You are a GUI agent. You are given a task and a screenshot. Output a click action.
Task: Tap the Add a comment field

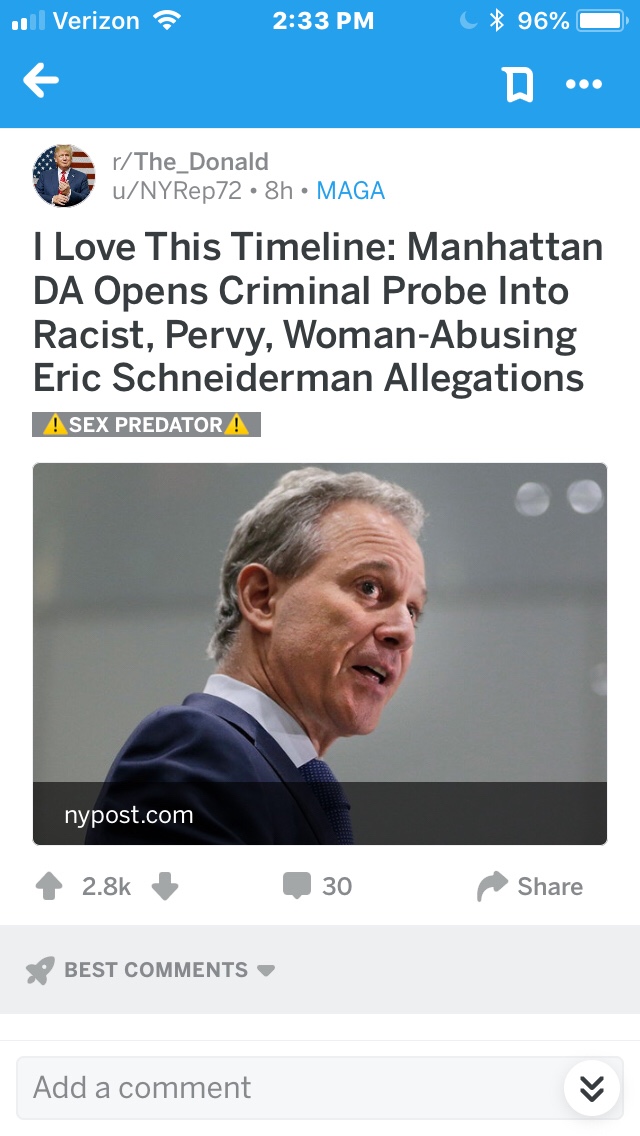pyautogui.click(x=280, y=1087)
